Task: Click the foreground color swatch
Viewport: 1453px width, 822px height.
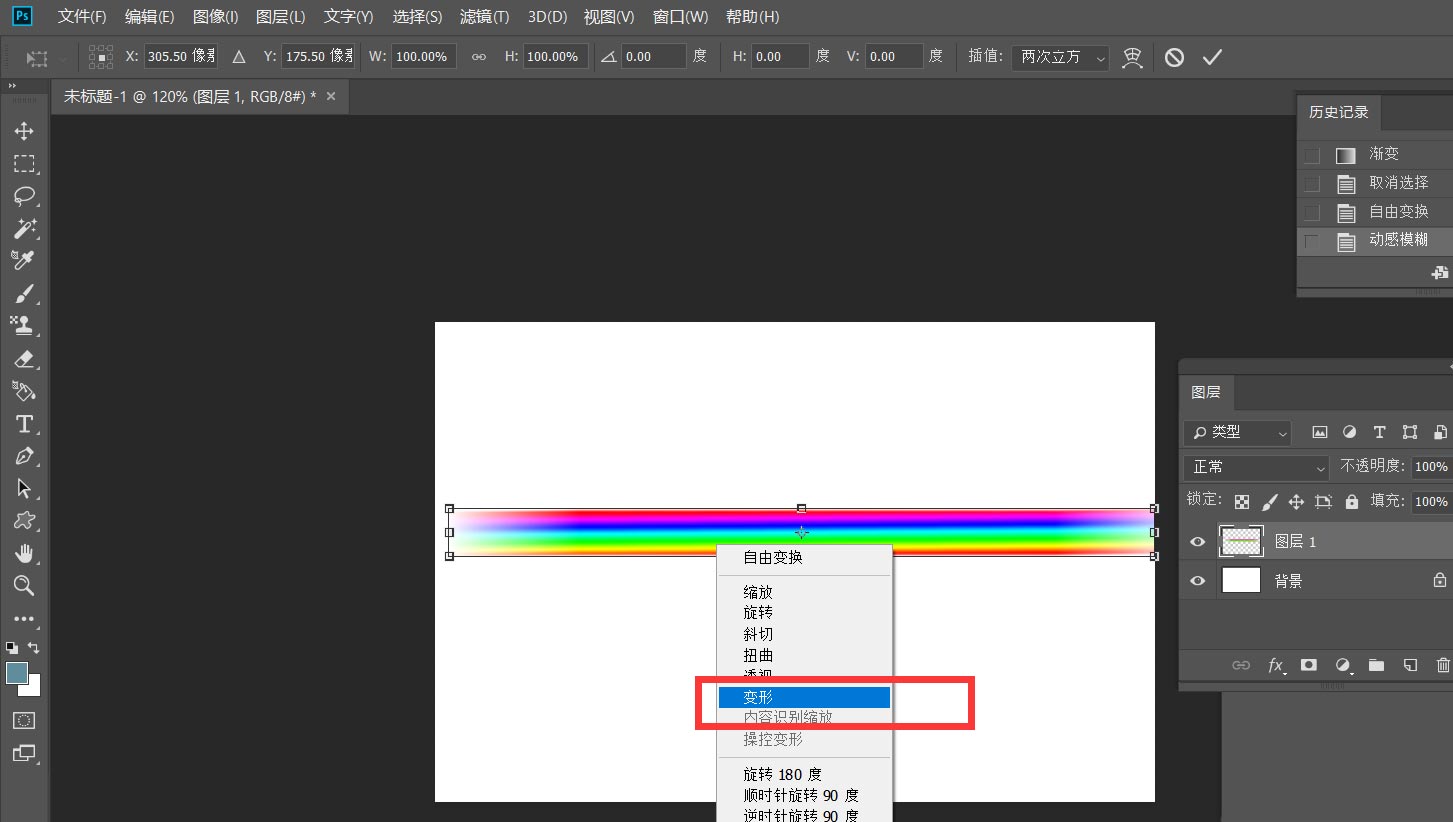Action: click(x=17, y=673)
